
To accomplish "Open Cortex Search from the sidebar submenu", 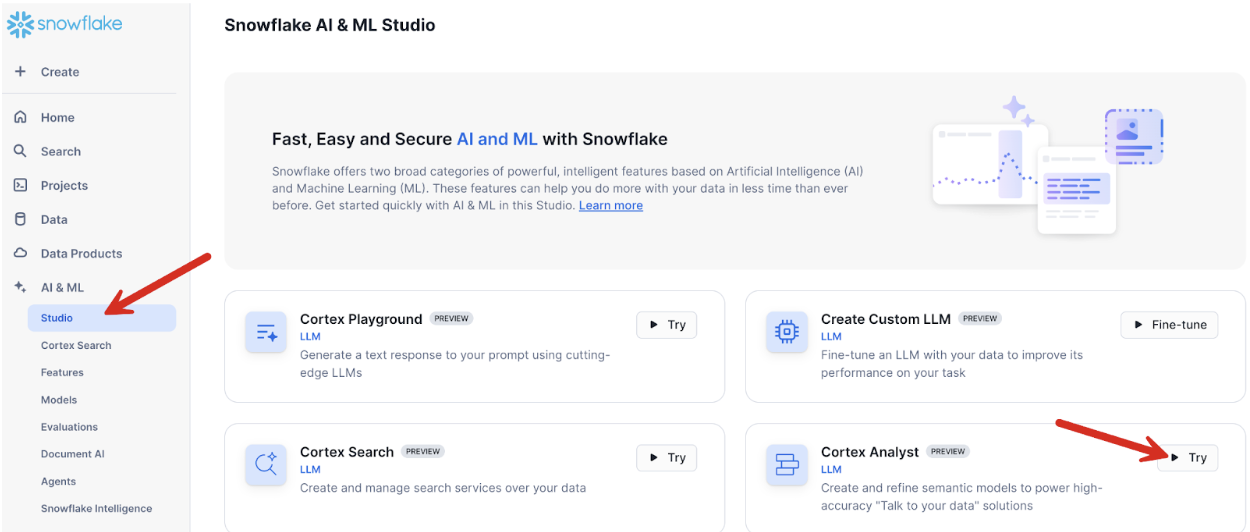I will 76,345.
